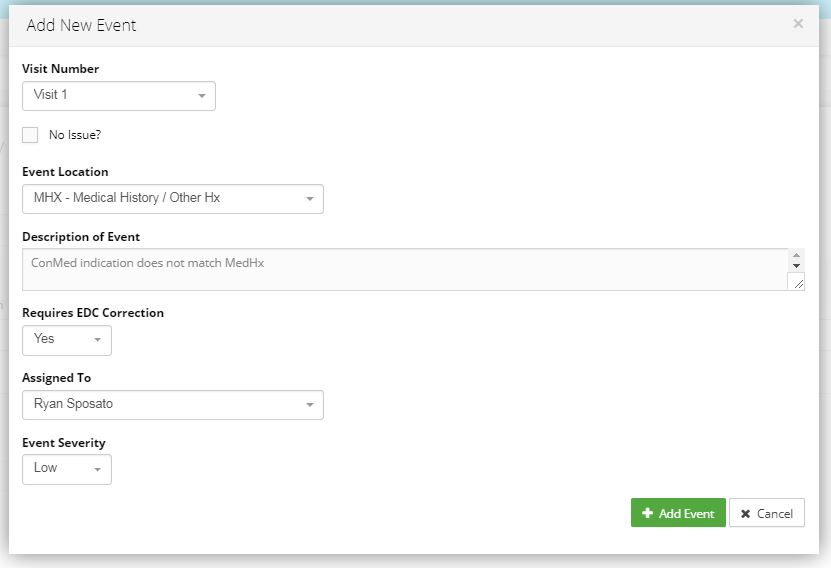Viewport: 831px width, 568px height.
Task: Open the Event Location dropdown
Action: [x=172, y=198]
